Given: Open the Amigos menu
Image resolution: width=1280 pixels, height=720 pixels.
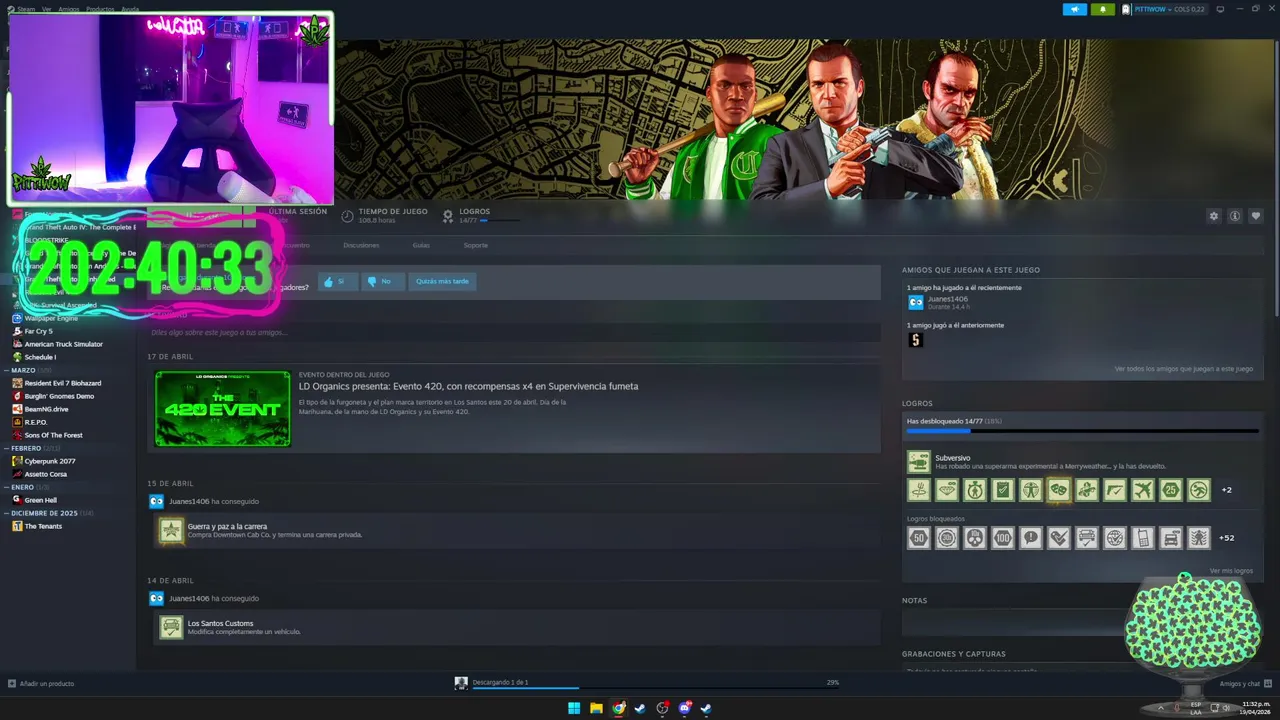Looking at the screenshot, I should 69,8.
